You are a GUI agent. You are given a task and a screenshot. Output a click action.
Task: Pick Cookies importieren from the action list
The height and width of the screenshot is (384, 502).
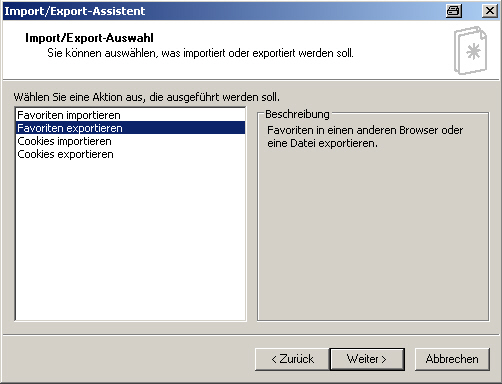tap(131, 141)
